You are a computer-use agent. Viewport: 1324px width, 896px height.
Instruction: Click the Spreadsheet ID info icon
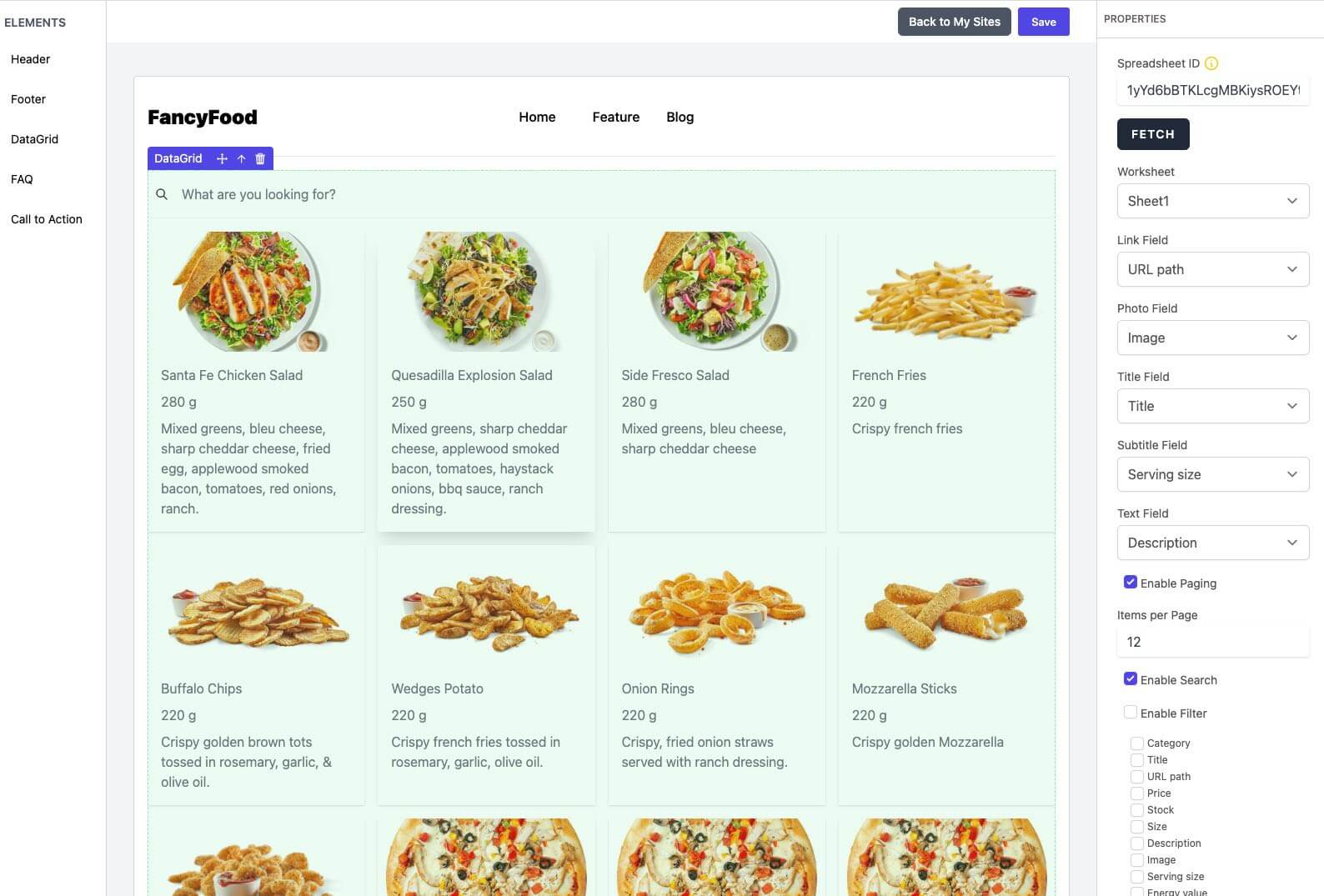[1211, 63]
